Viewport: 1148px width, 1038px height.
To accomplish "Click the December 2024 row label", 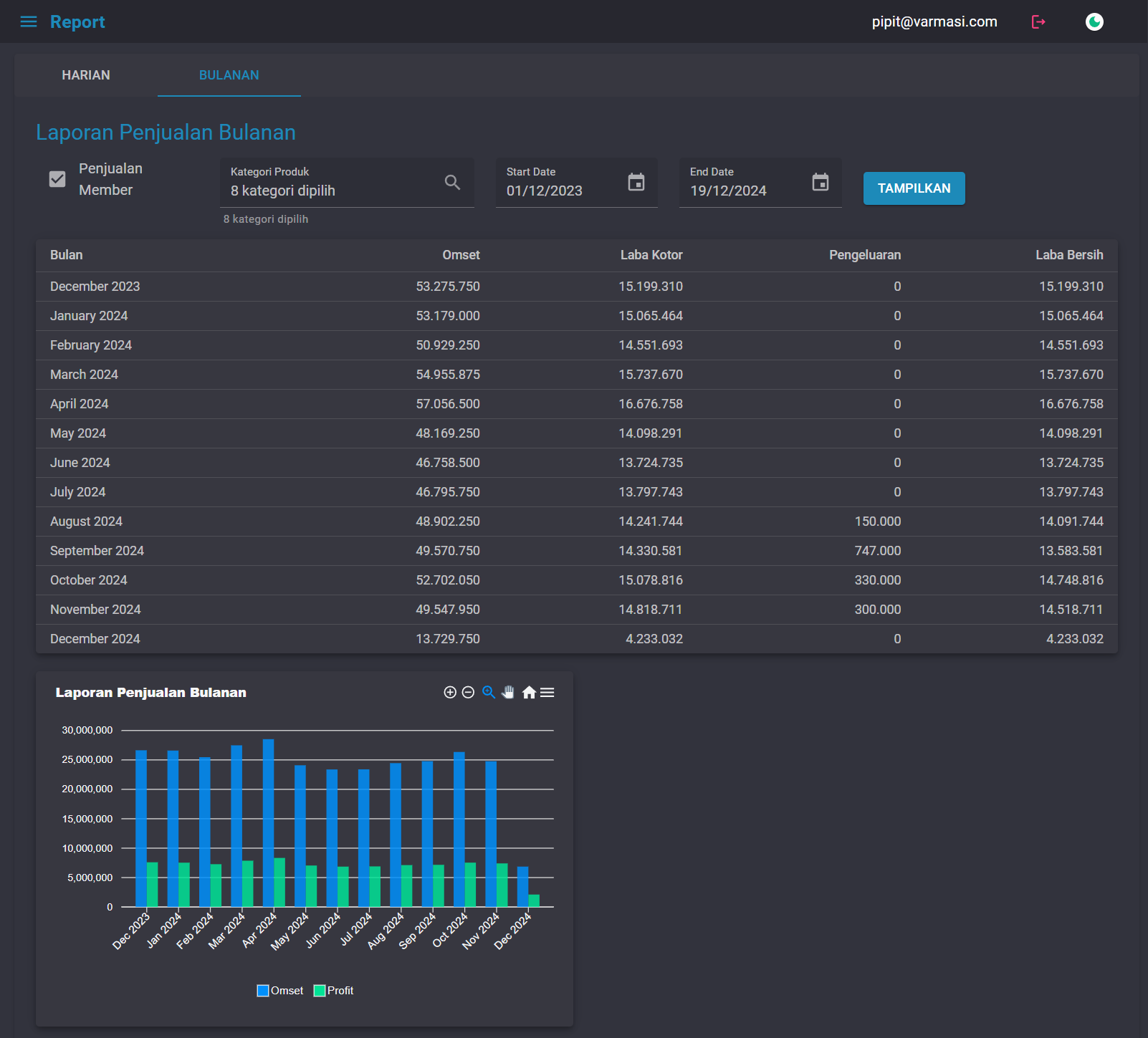I will pos(95,639).
